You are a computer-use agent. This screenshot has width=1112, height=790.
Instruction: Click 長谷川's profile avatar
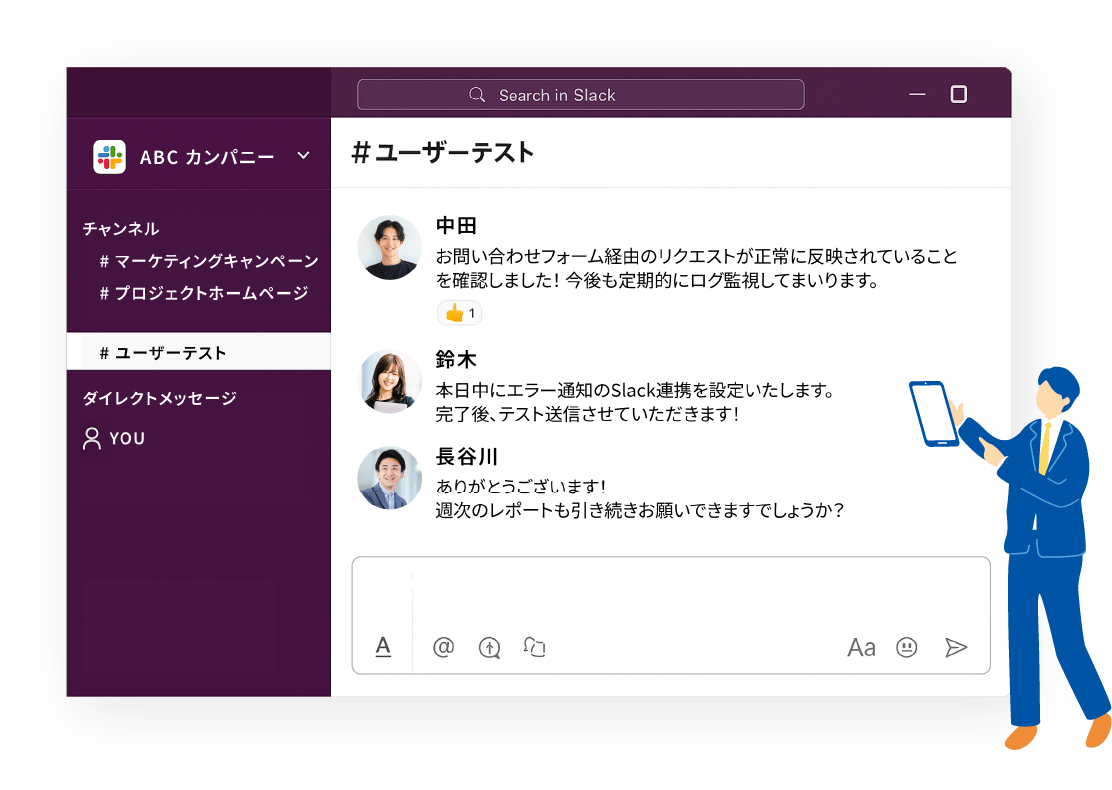pyautogui.click(x=389, y=477)
